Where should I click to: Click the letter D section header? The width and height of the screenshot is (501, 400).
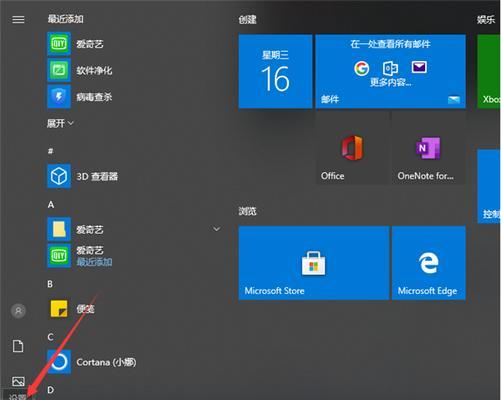click(x=50, y=390)
